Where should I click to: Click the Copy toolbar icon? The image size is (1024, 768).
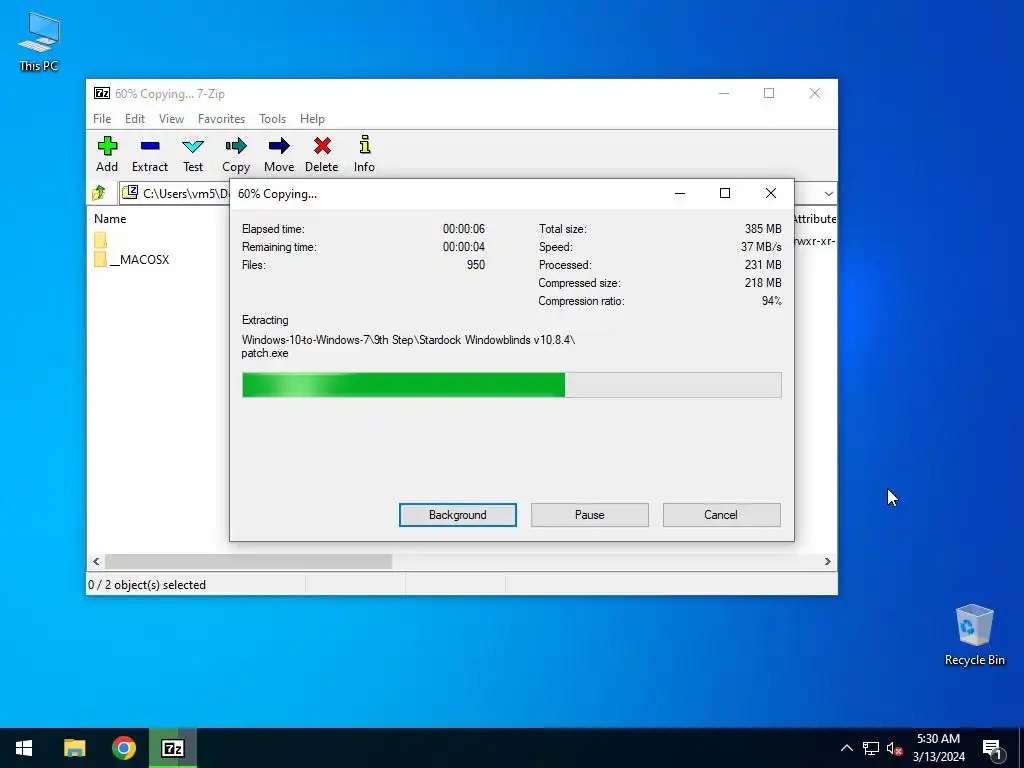pos(236,154)
